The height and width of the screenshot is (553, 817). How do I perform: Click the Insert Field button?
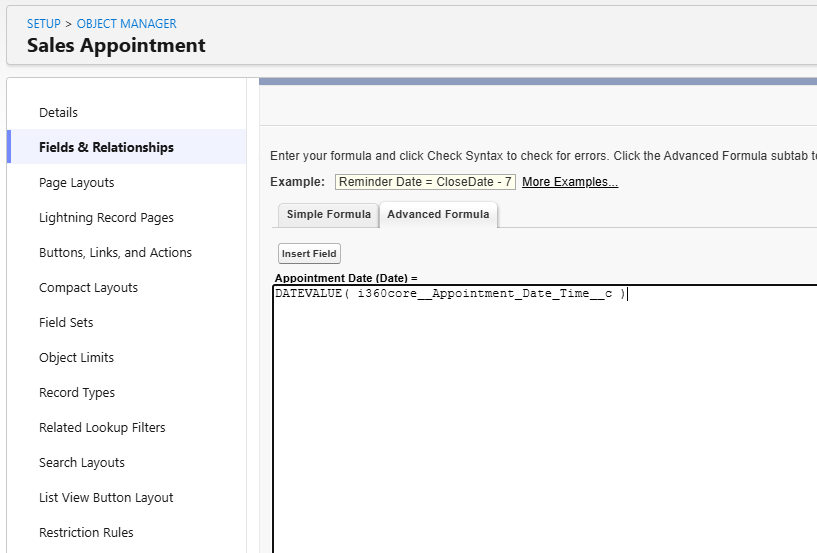309,254
